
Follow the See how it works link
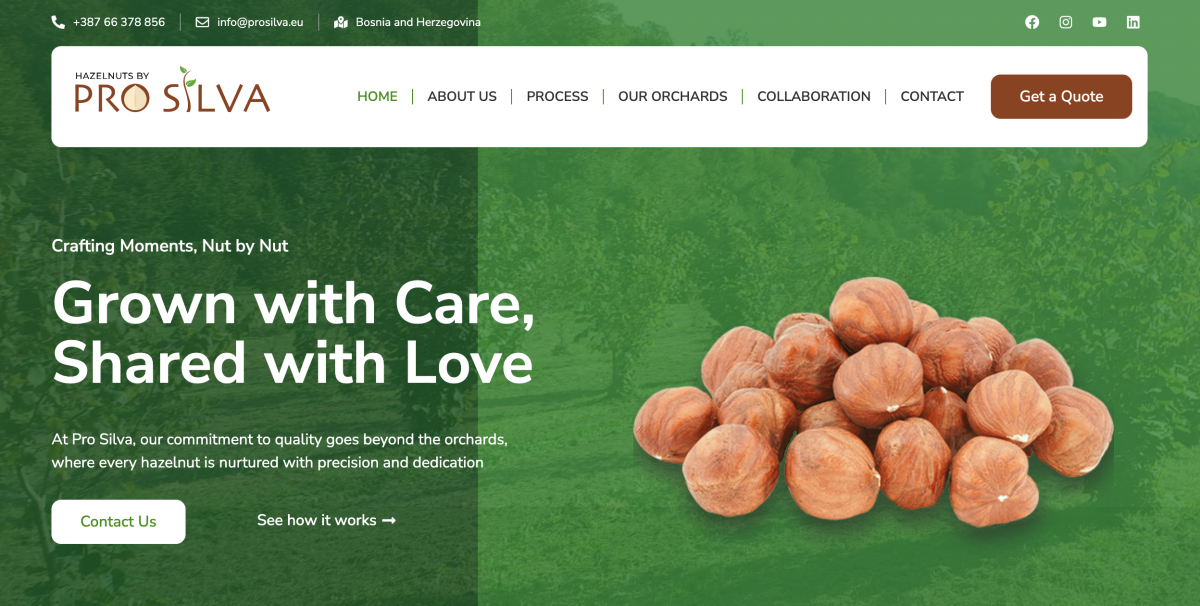pyautogui.click(x=326, y=521)
